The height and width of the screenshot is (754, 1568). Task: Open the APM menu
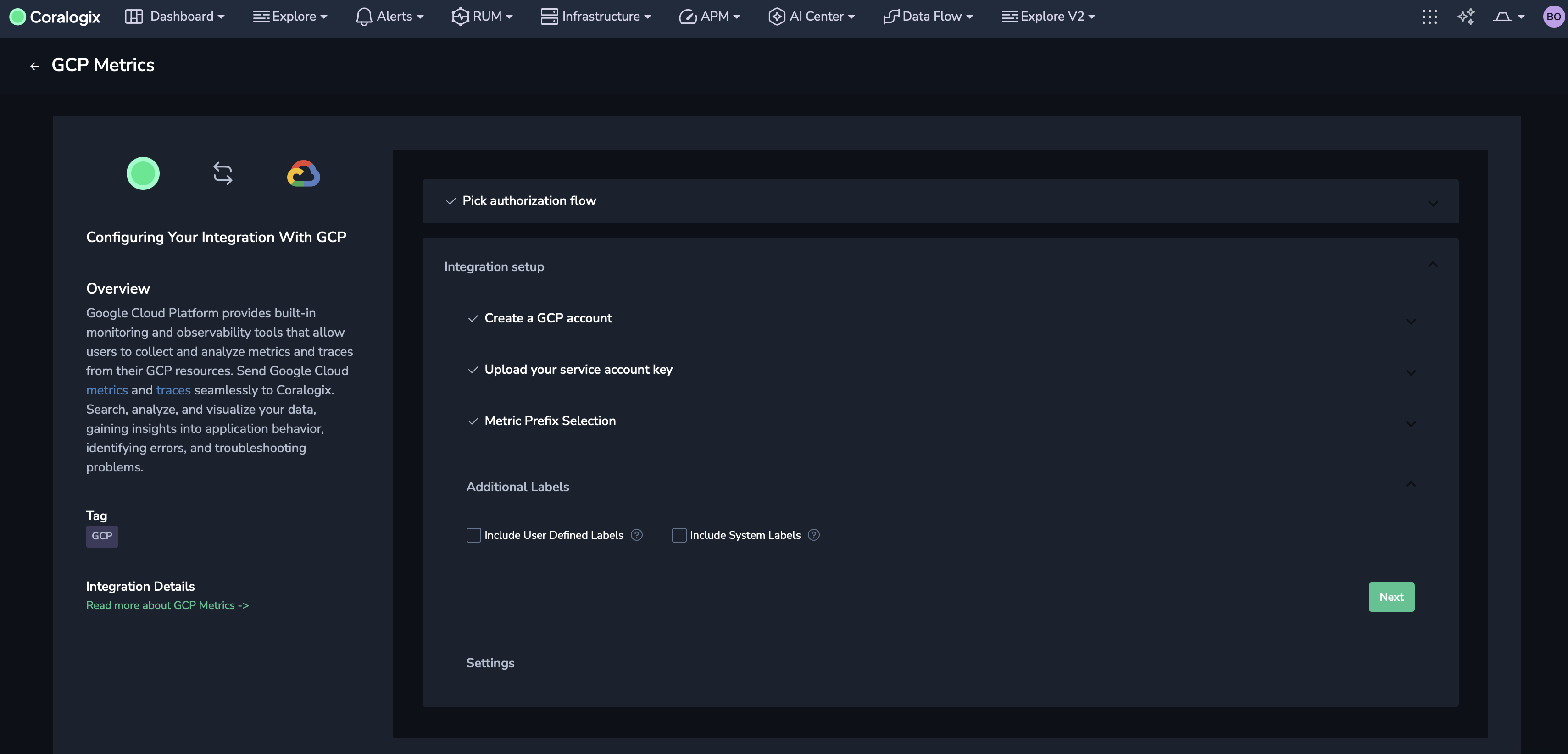[x=710, y=17]
